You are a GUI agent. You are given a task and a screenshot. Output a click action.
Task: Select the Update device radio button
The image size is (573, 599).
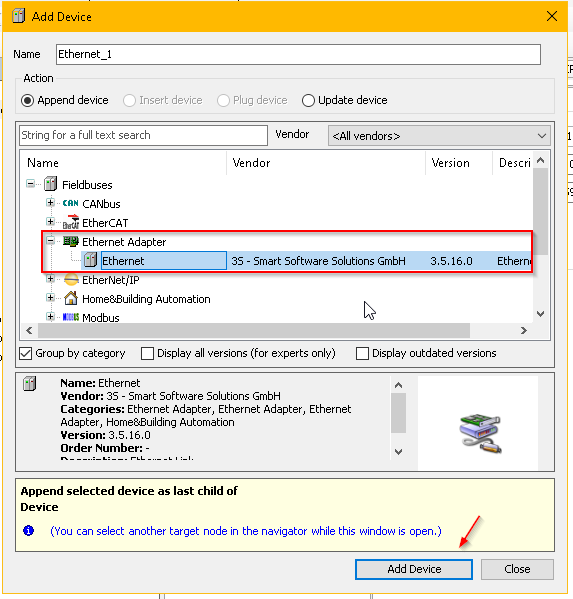308,100
